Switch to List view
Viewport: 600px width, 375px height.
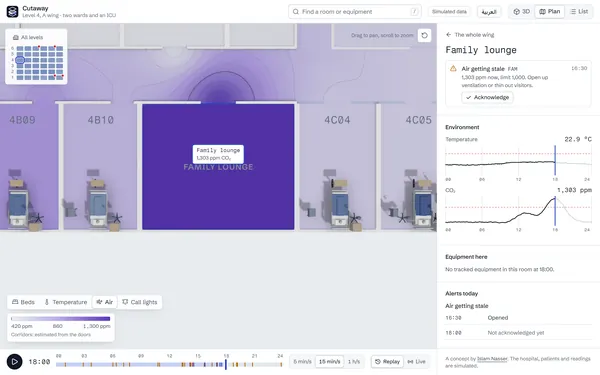tap(579, 12)
